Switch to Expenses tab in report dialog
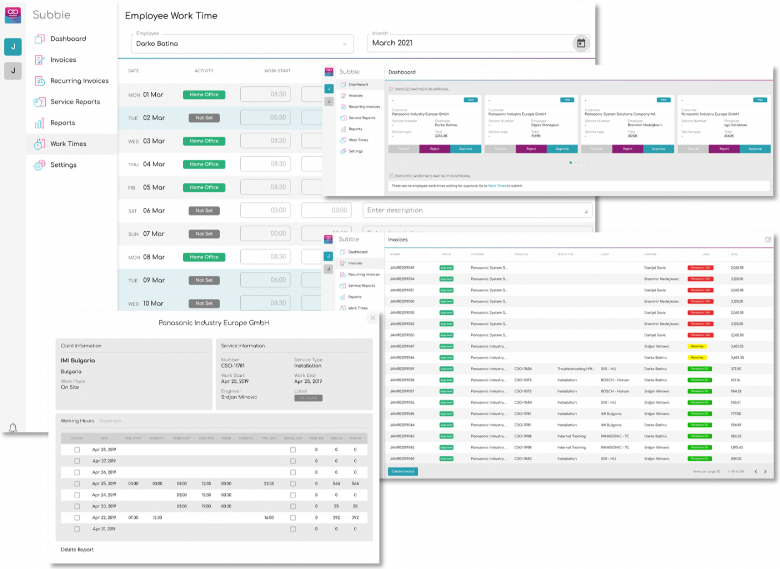 click(x=110, y=421)
